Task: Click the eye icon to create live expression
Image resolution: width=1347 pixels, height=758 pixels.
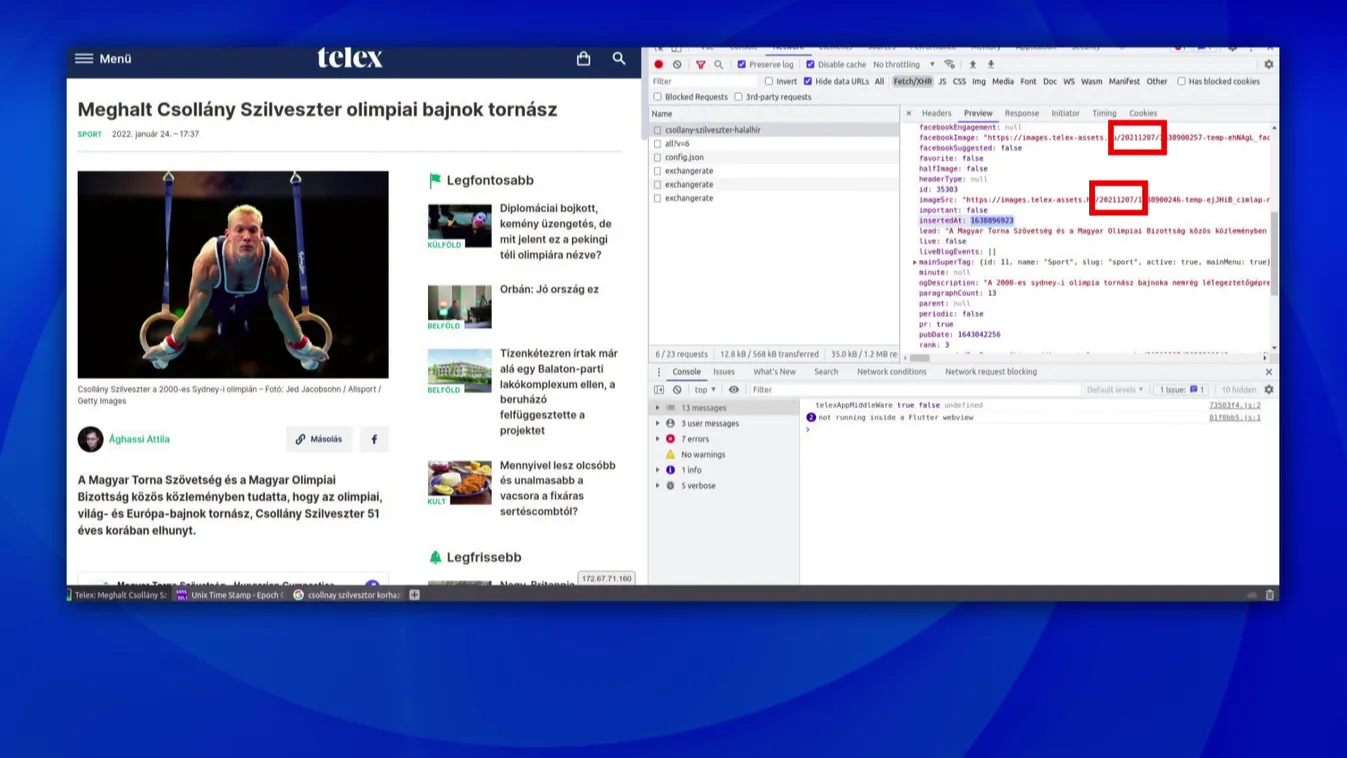Action: pos(734,389)
